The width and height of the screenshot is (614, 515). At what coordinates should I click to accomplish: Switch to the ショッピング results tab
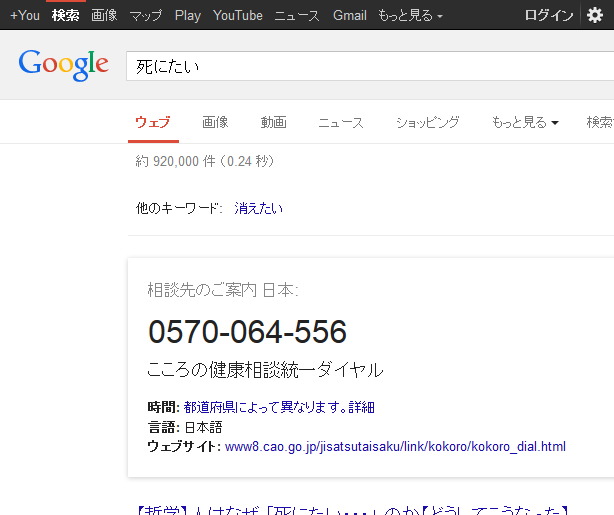pos(428,123)
